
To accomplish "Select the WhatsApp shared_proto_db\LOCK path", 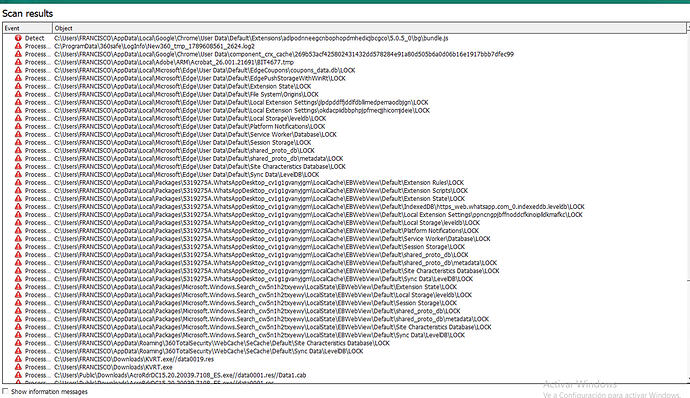I will coord(261,254).
